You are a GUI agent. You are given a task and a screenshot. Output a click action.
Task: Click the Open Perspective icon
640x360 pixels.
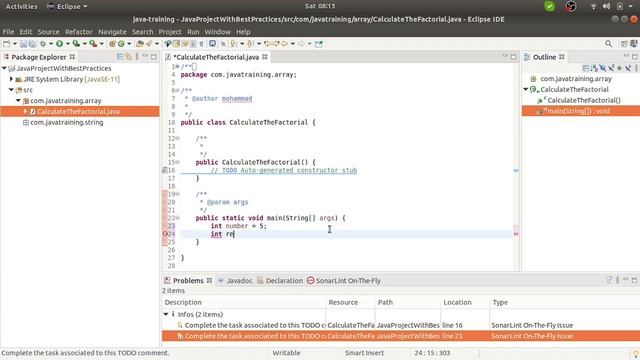click(624, 44)
